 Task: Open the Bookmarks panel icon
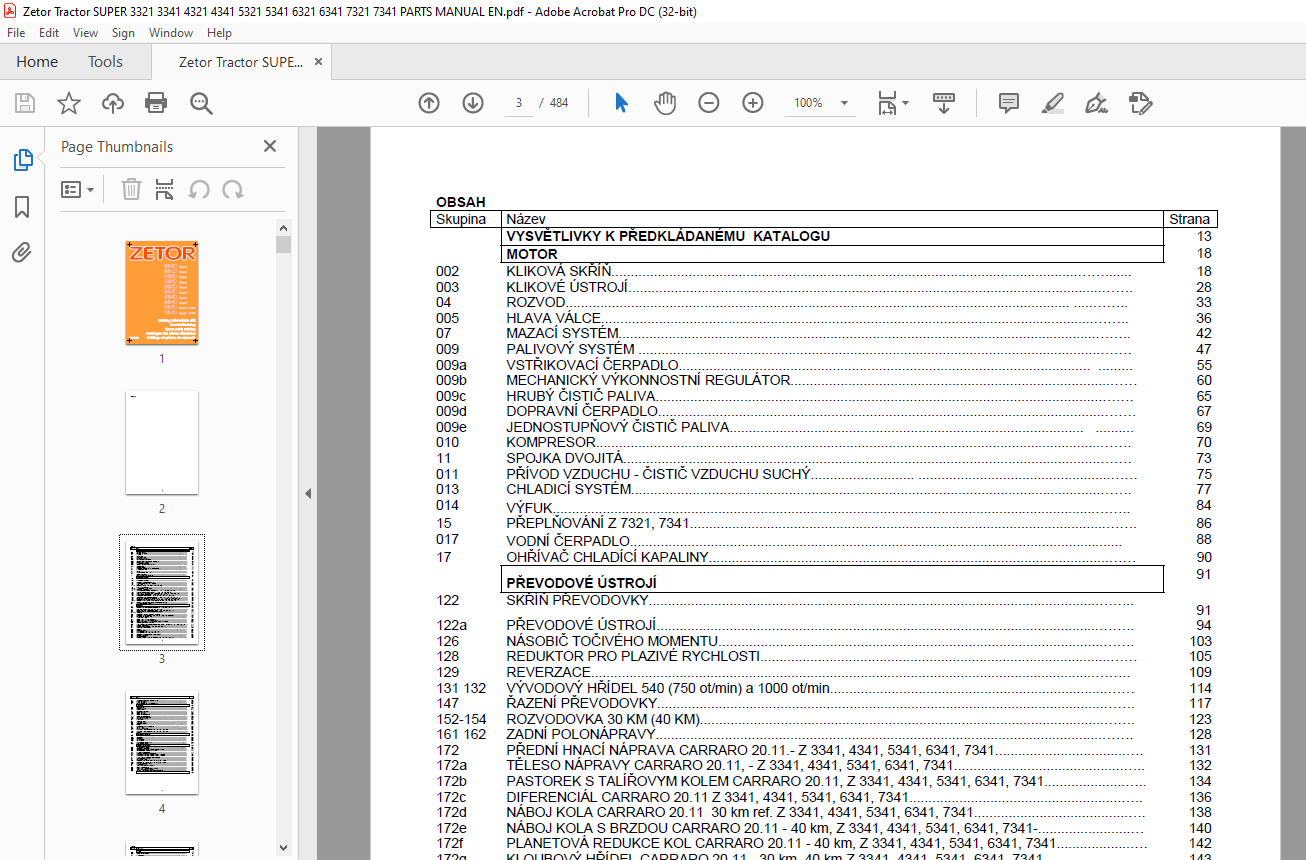coord(22,207)
